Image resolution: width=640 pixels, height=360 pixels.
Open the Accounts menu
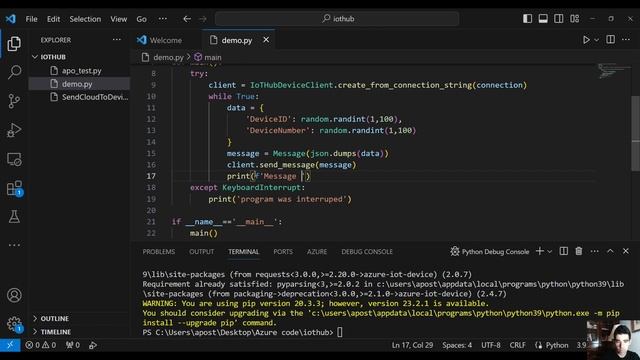click(14, 295)
